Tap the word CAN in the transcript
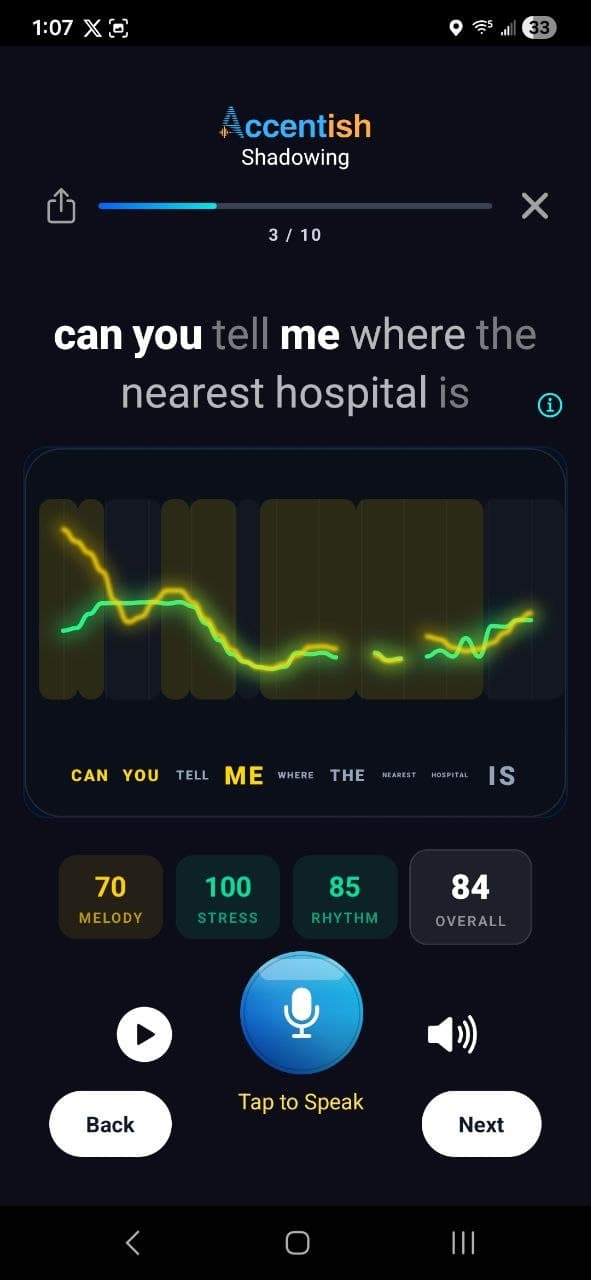 (x=88, y=775)
